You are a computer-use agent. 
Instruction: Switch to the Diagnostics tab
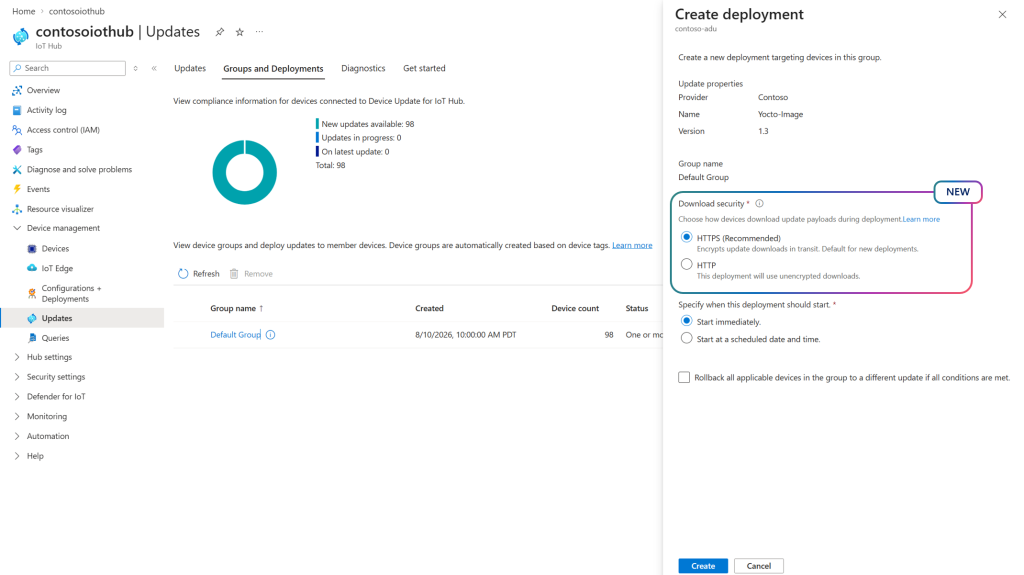[363, 68]
